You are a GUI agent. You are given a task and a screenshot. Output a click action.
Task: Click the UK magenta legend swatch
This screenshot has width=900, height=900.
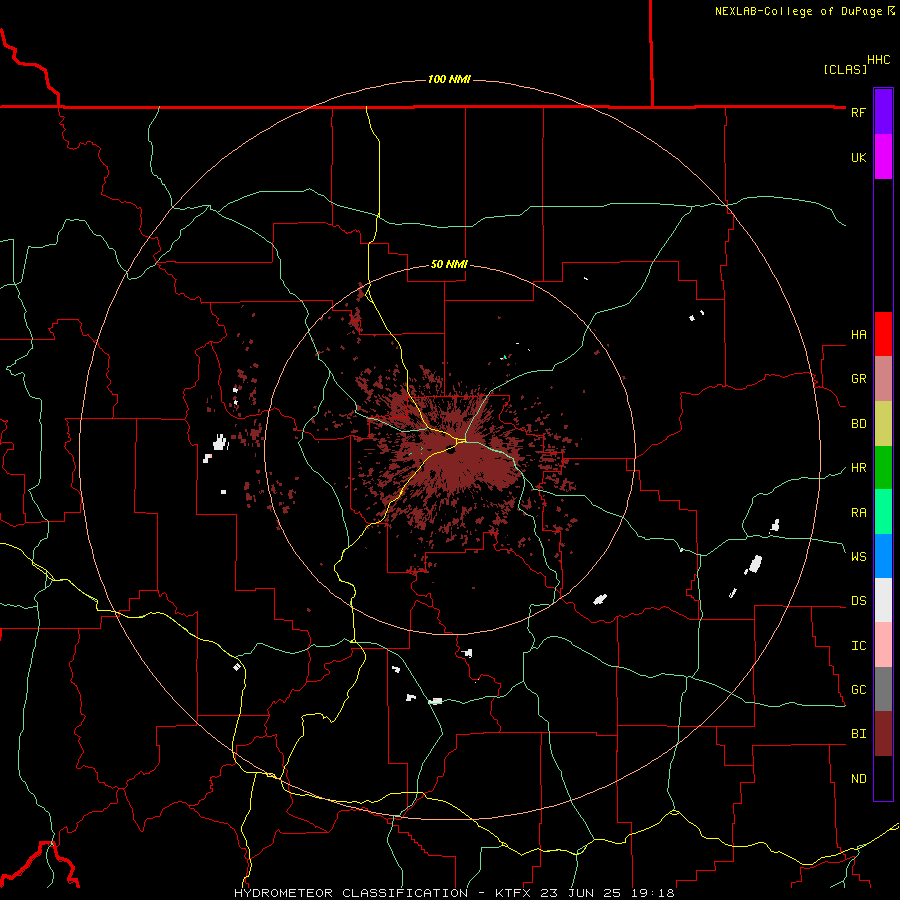[x=883, y=157]
